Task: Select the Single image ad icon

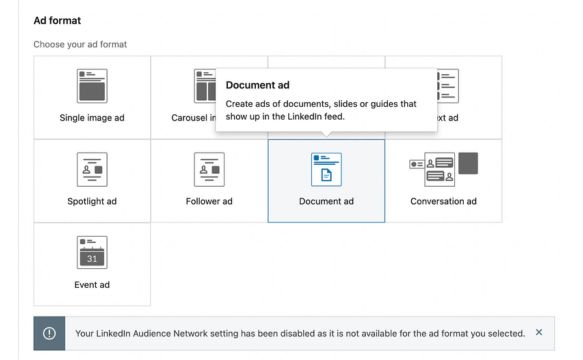Action: point(92,86)
